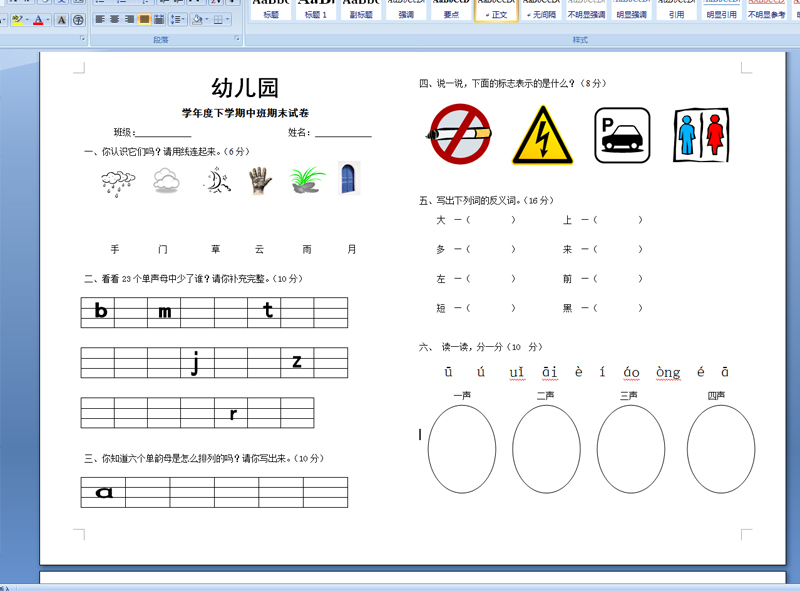Click the character 月 in the word row
800x591 pixels.
click(x=352, y=250)
